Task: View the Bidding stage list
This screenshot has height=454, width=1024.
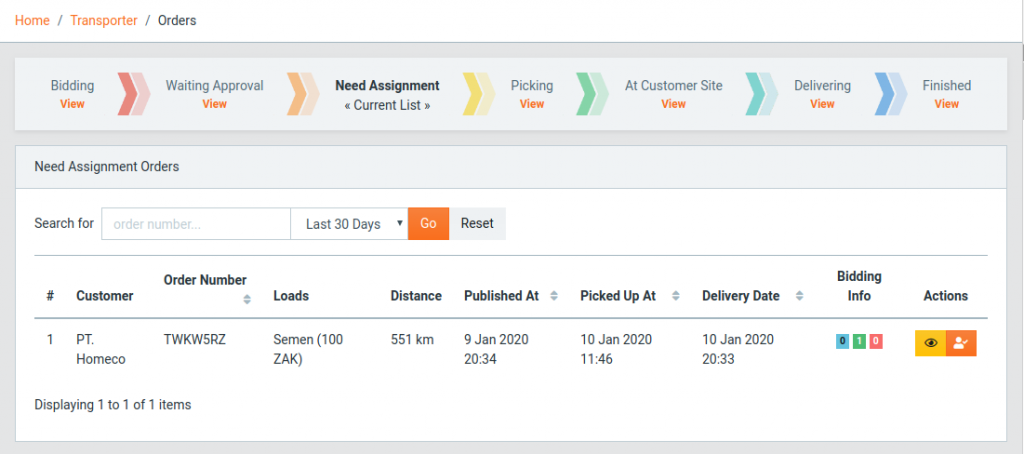Action: (72, 104)
